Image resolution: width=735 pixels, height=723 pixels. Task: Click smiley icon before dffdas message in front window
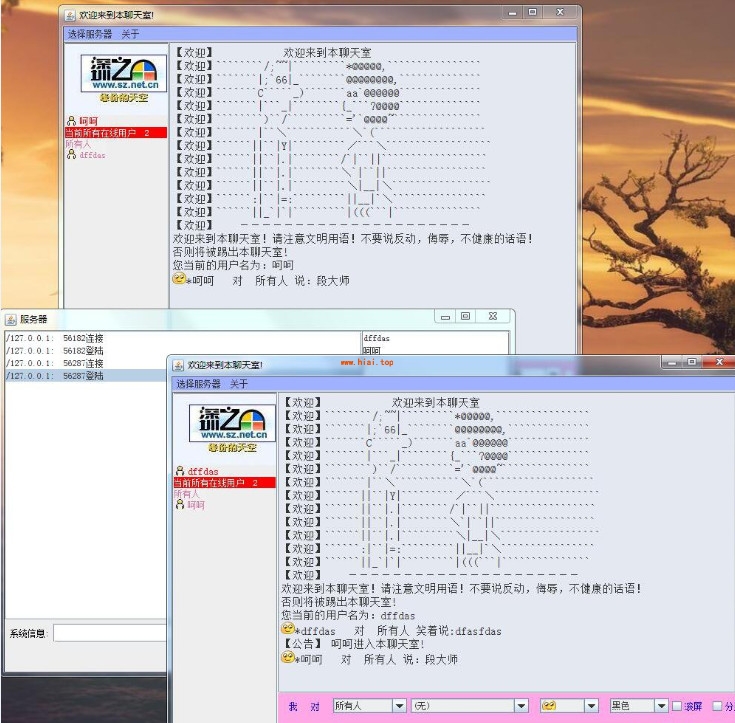coord(288,628)
